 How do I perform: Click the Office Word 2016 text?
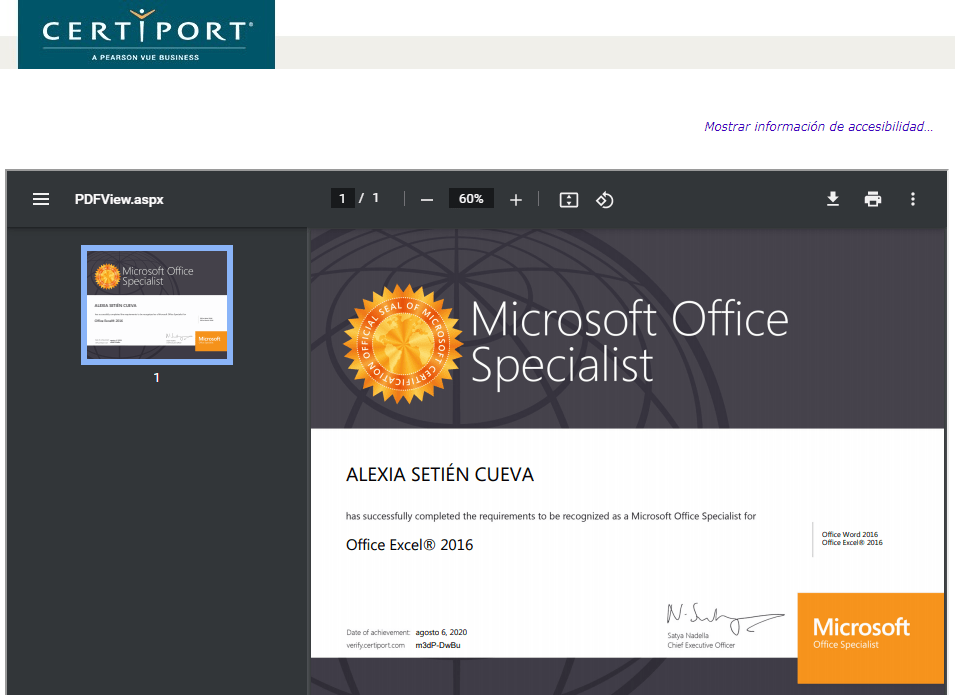(x=850, y=534)
